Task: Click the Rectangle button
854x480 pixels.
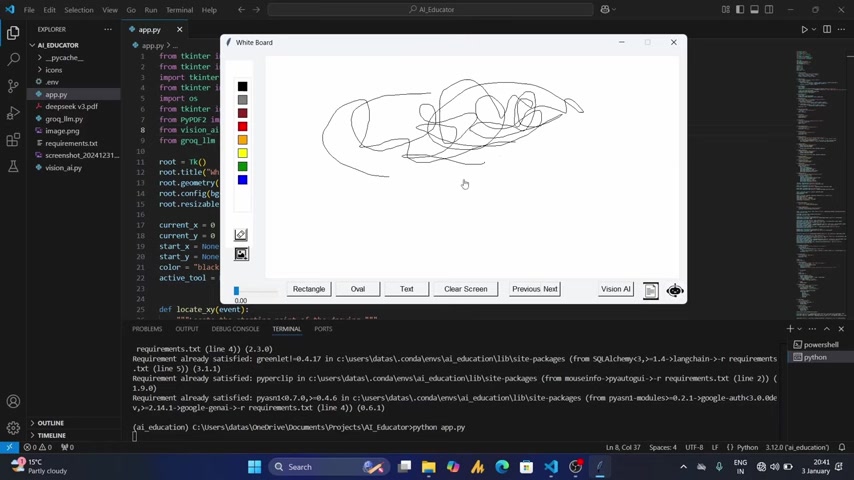Action: pyautogui.click(x=309, y=289)
